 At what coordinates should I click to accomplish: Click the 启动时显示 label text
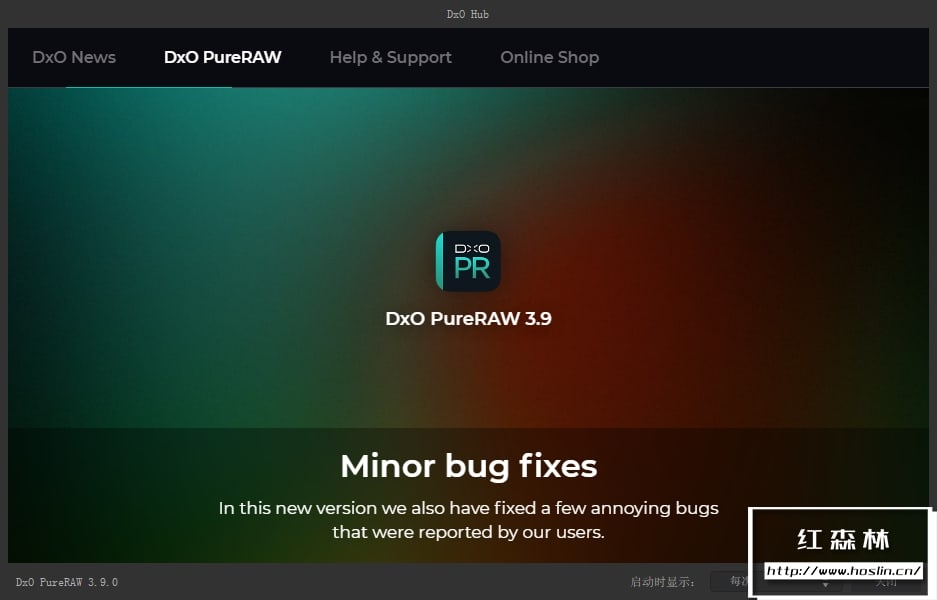coord(662,582)
